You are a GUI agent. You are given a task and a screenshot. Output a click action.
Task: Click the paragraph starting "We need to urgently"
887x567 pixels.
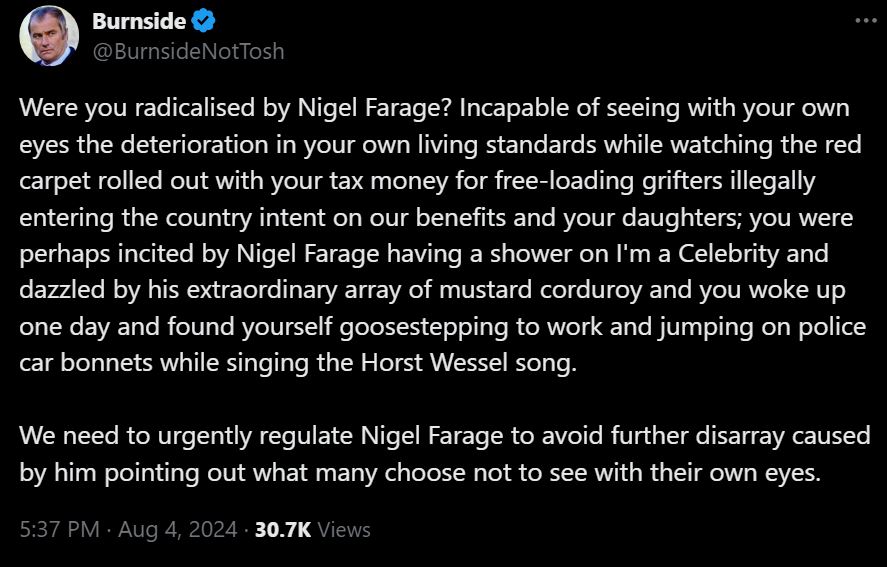tap(445, 454)
